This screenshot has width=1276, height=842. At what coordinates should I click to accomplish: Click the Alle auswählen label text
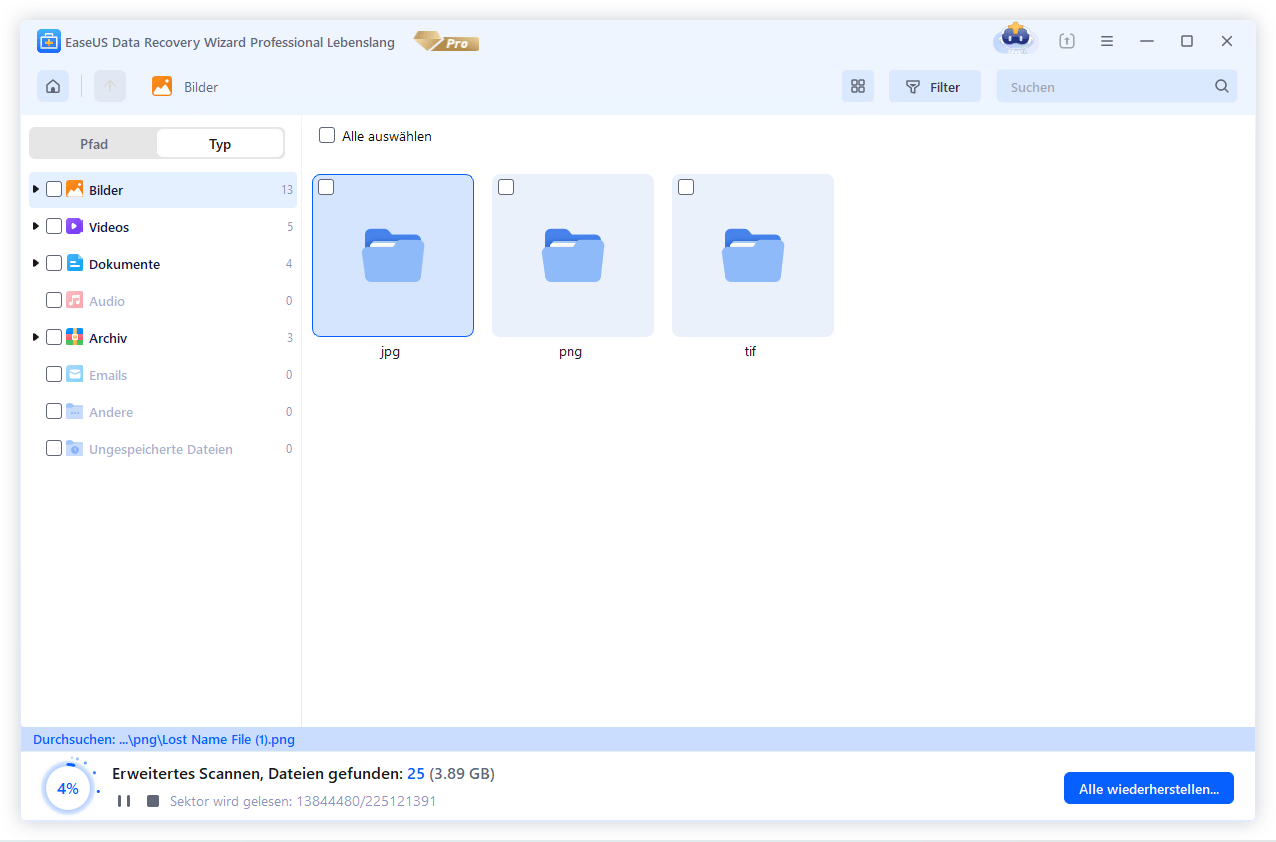[x=387, y=136]
